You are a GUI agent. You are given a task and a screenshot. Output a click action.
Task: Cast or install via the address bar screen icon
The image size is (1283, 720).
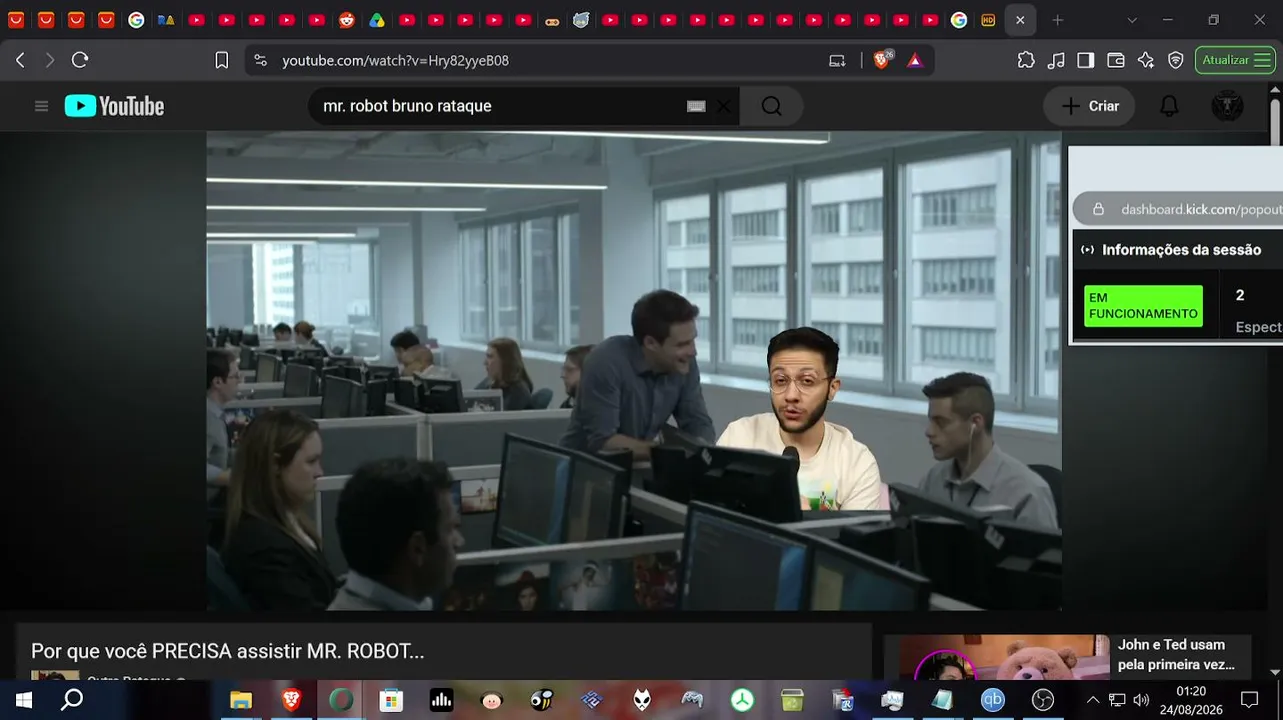click(x=837, y=60)
